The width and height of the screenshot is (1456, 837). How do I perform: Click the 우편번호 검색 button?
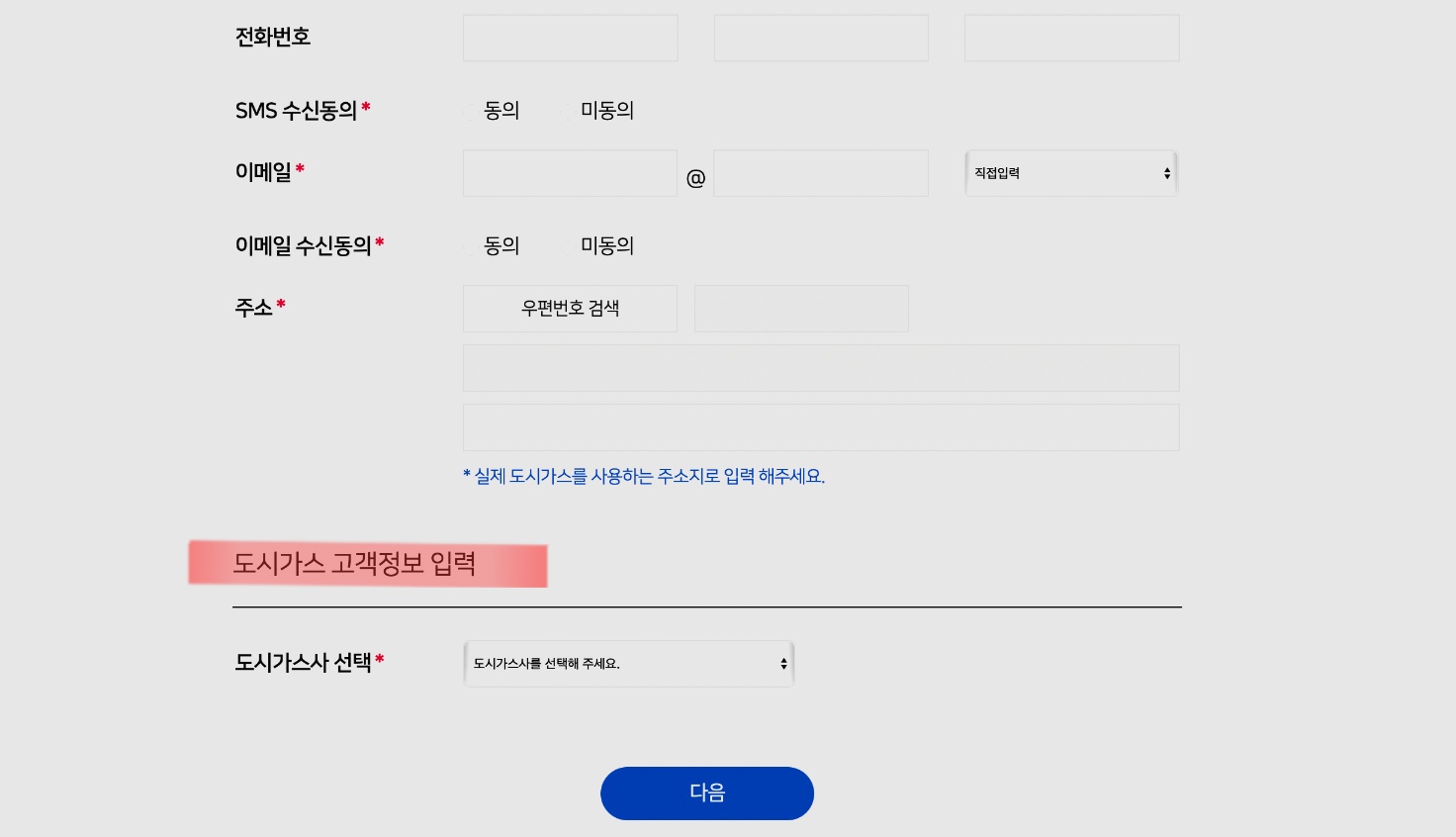[570, 308]
